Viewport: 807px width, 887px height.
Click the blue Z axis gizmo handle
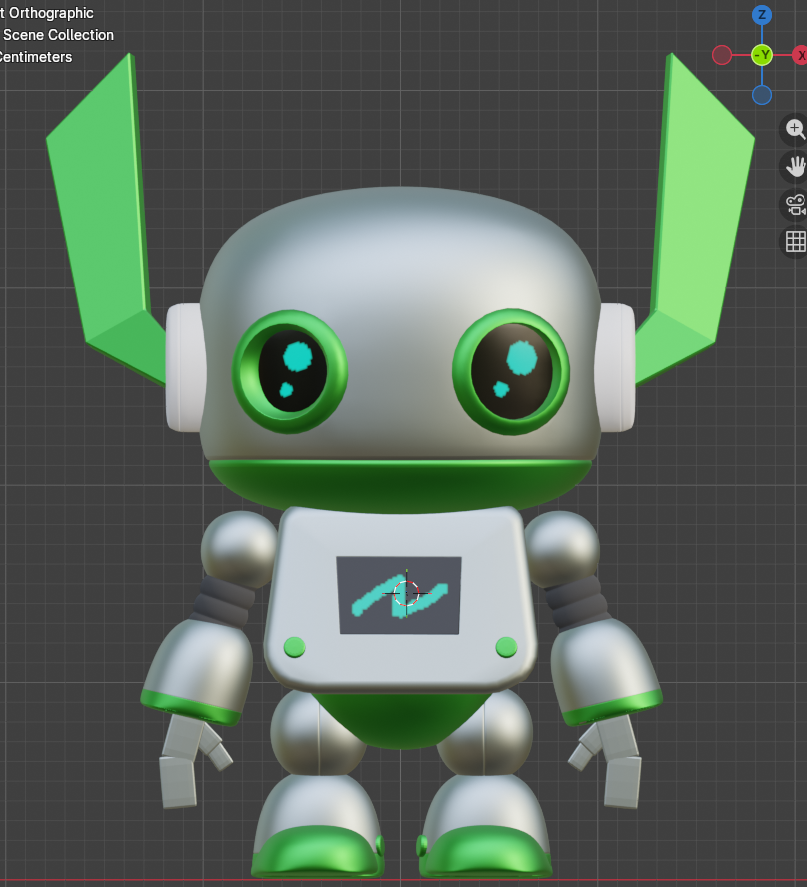pyautogui.click(x=762, y=15)
